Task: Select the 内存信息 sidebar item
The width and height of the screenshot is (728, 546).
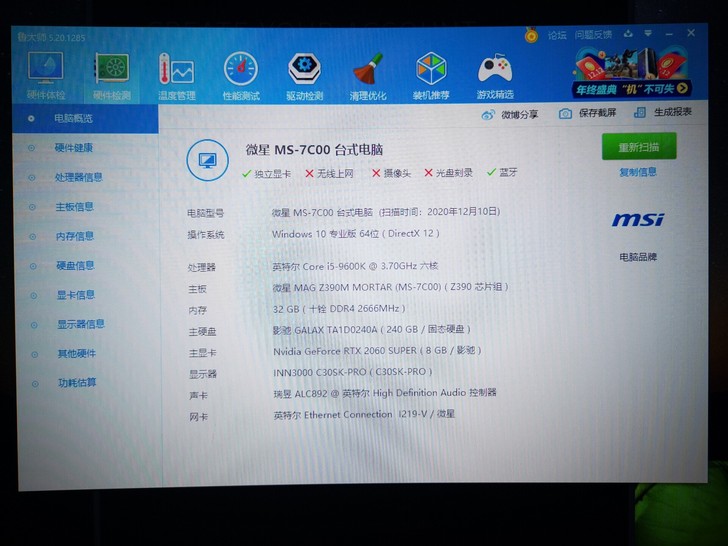Action: pos(75,236)
